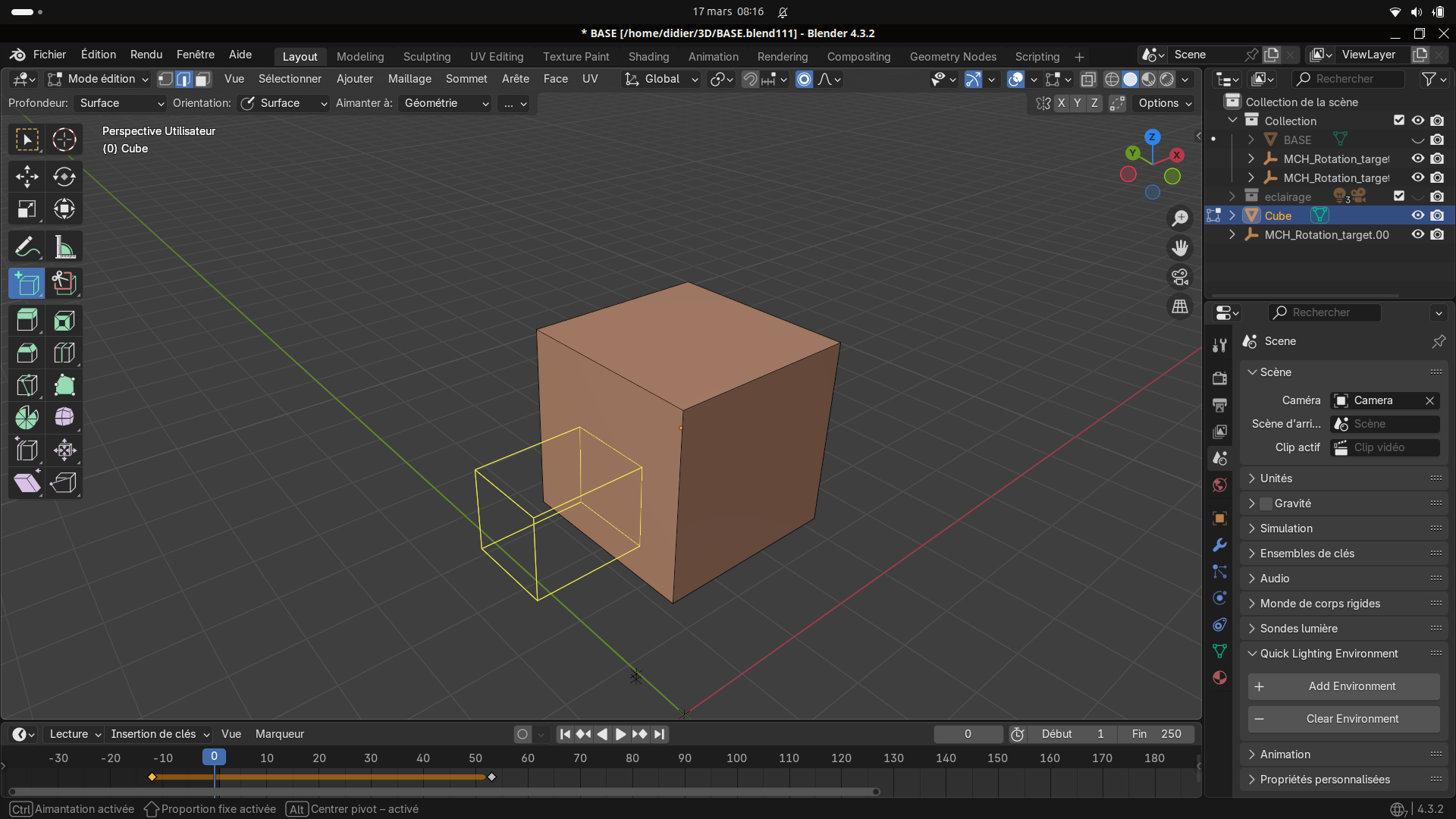
Task: Switch to the Sculpting workspace tab
Action: tap(426, 57)
